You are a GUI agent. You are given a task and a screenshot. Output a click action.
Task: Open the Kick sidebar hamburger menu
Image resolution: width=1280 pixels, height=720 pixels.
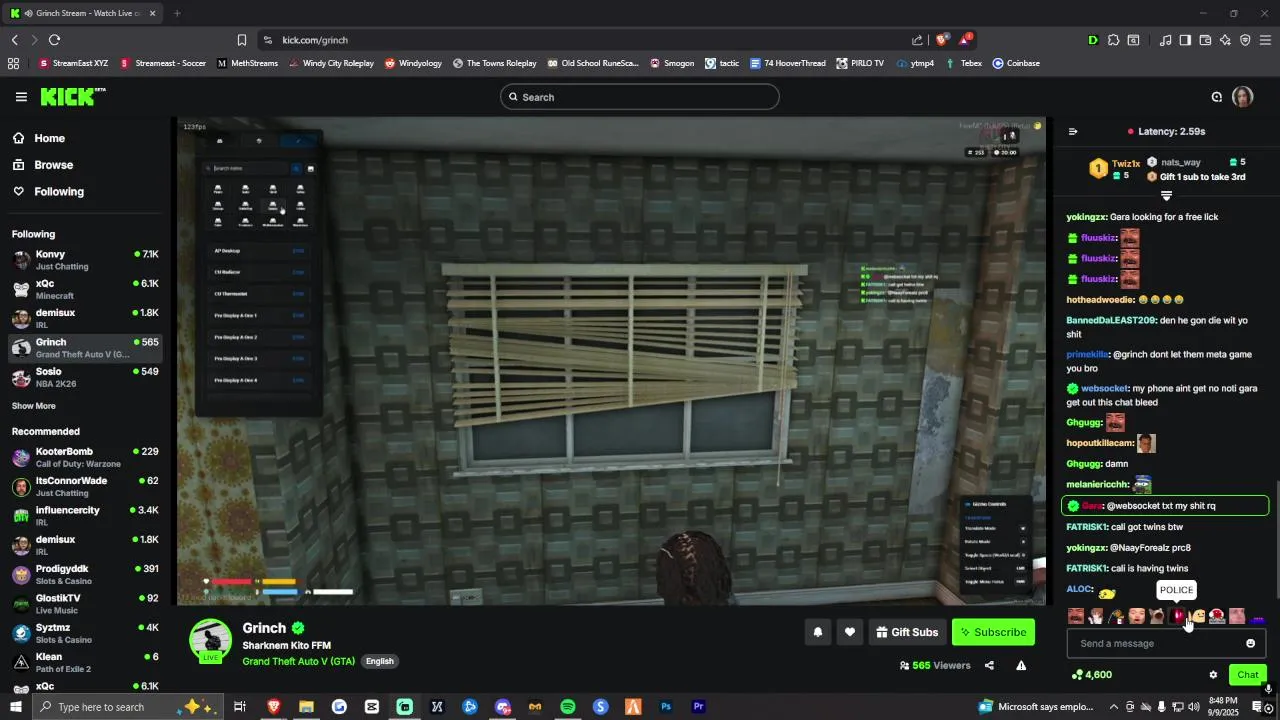pos(21,97)
